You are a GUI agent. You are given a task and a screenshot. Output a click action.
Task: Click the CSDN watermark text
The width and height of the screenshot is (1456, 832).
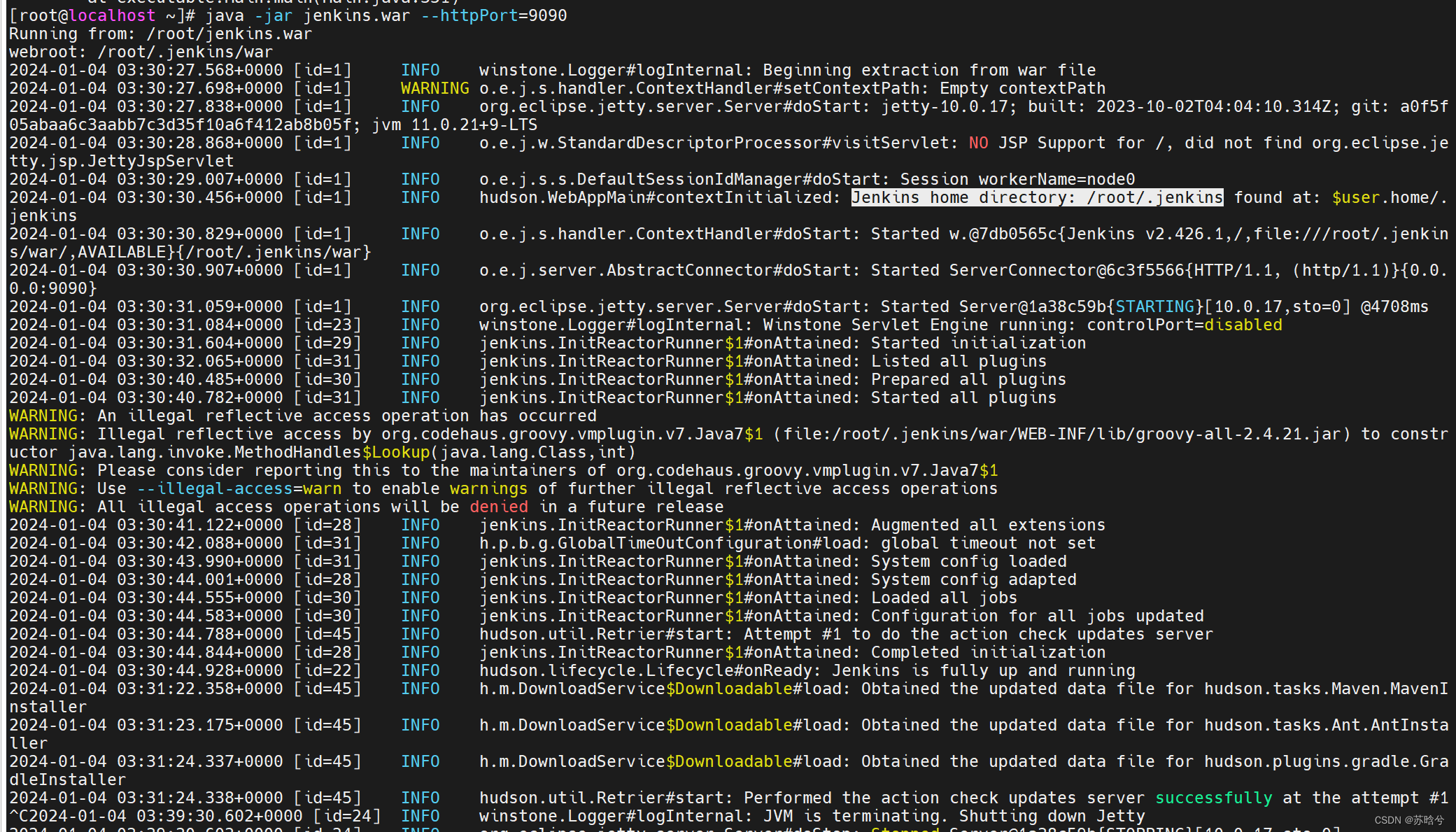pos(1408,819)
